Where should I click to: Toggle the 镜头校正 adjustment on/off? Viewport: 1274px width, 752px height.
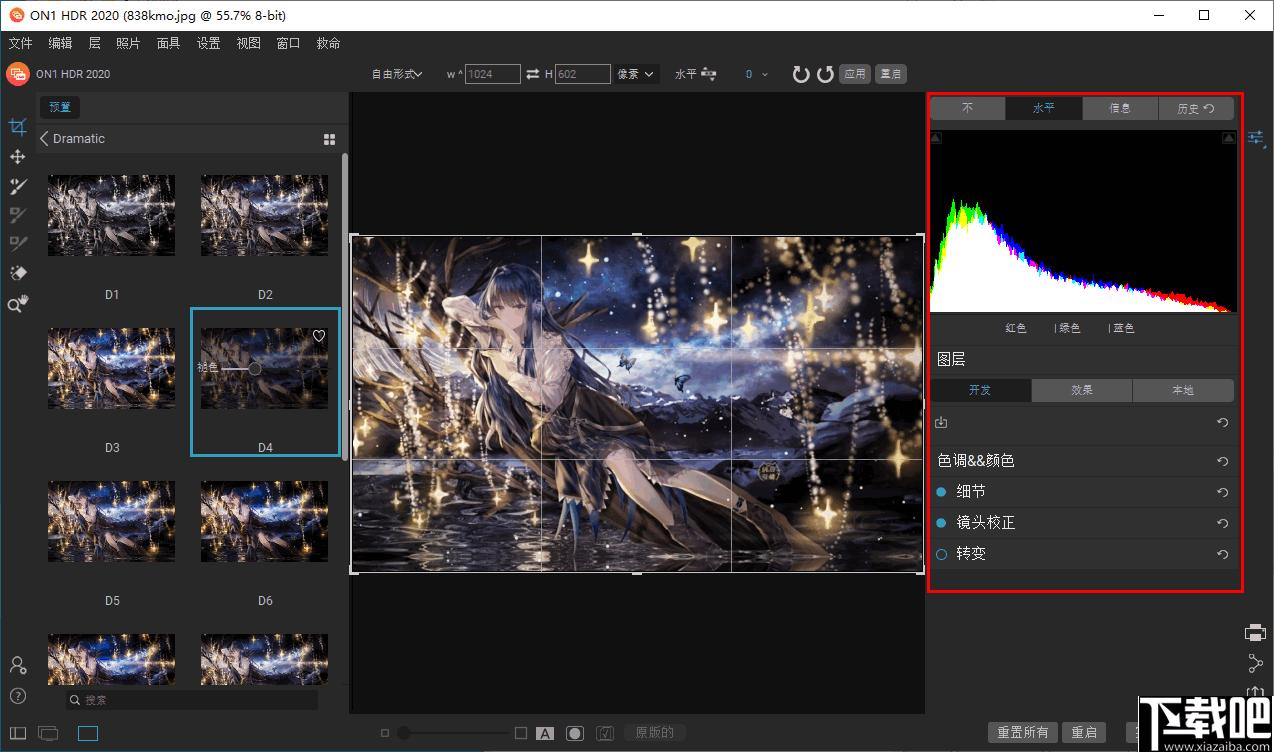pyautogui.click(x=941, y=523)
